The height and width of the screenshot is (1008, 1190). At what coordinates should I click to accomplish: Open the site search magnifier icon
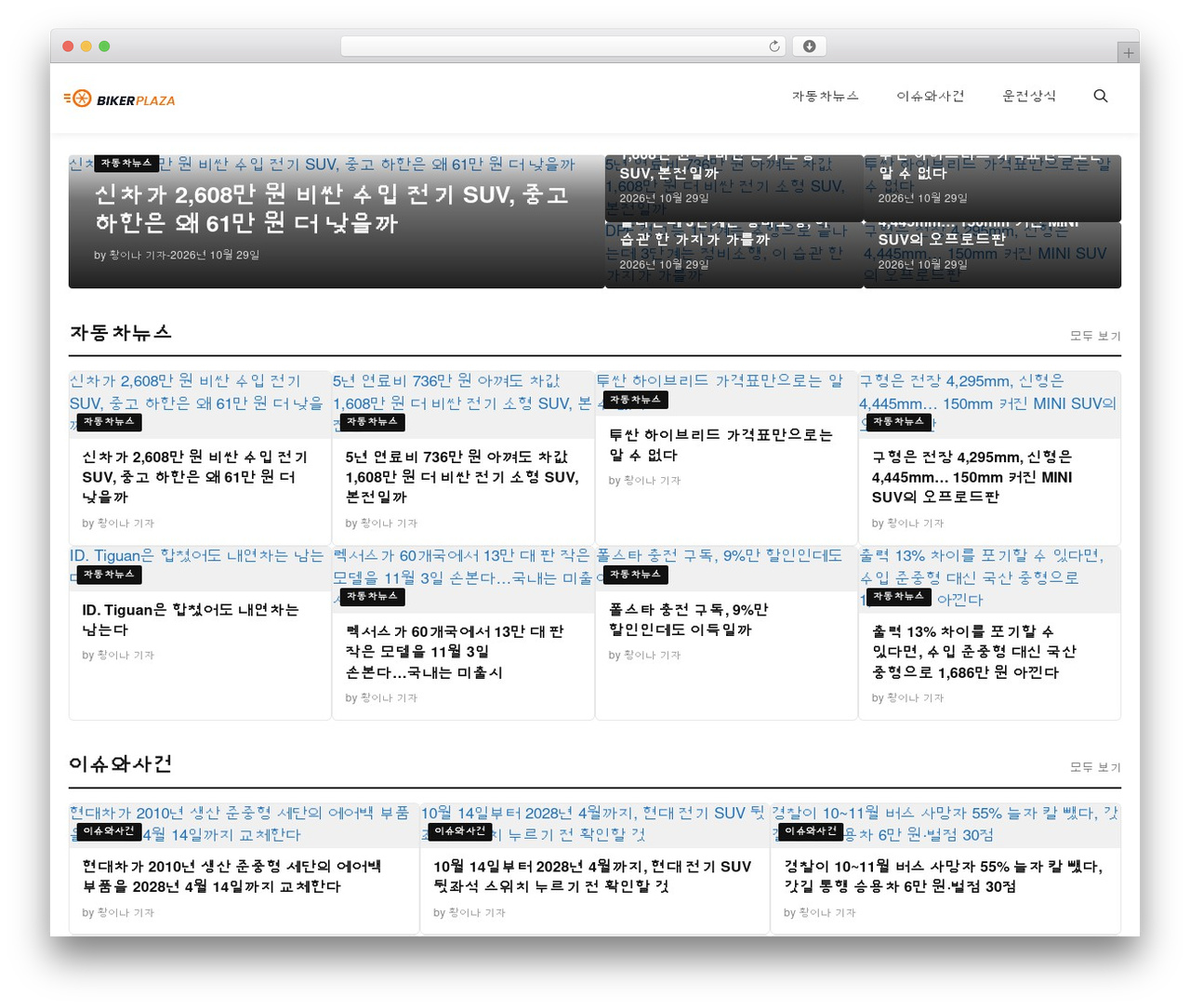click(x=1101, y=96)
